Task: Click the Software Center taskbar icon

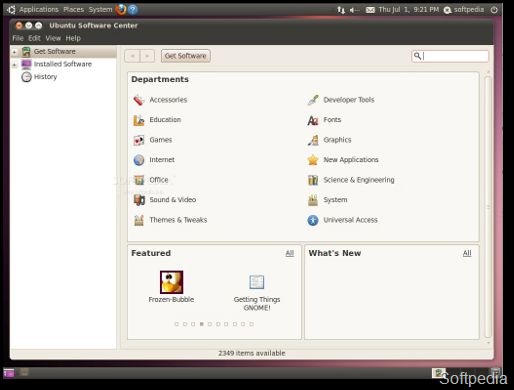Action: tap(439, 373)
